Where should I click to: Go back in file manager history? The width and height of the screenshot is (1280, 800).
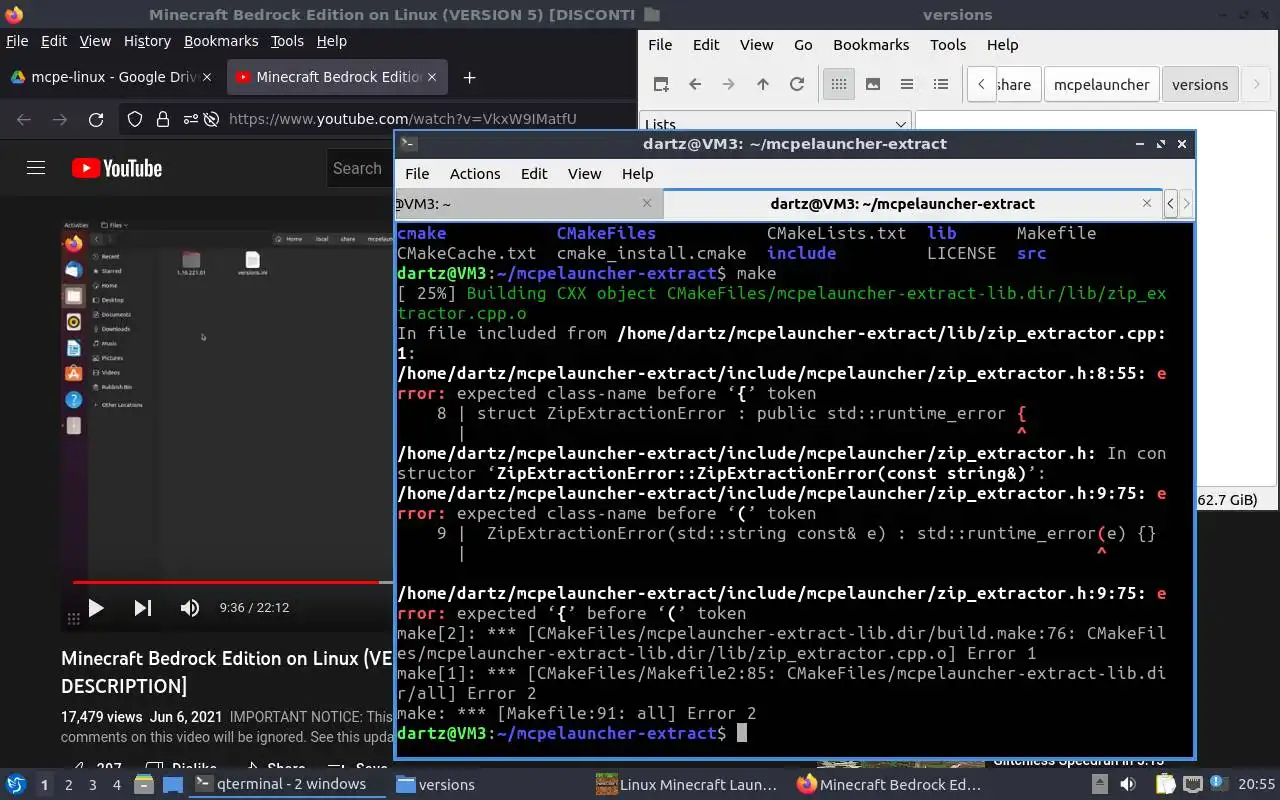coord(695,84)
